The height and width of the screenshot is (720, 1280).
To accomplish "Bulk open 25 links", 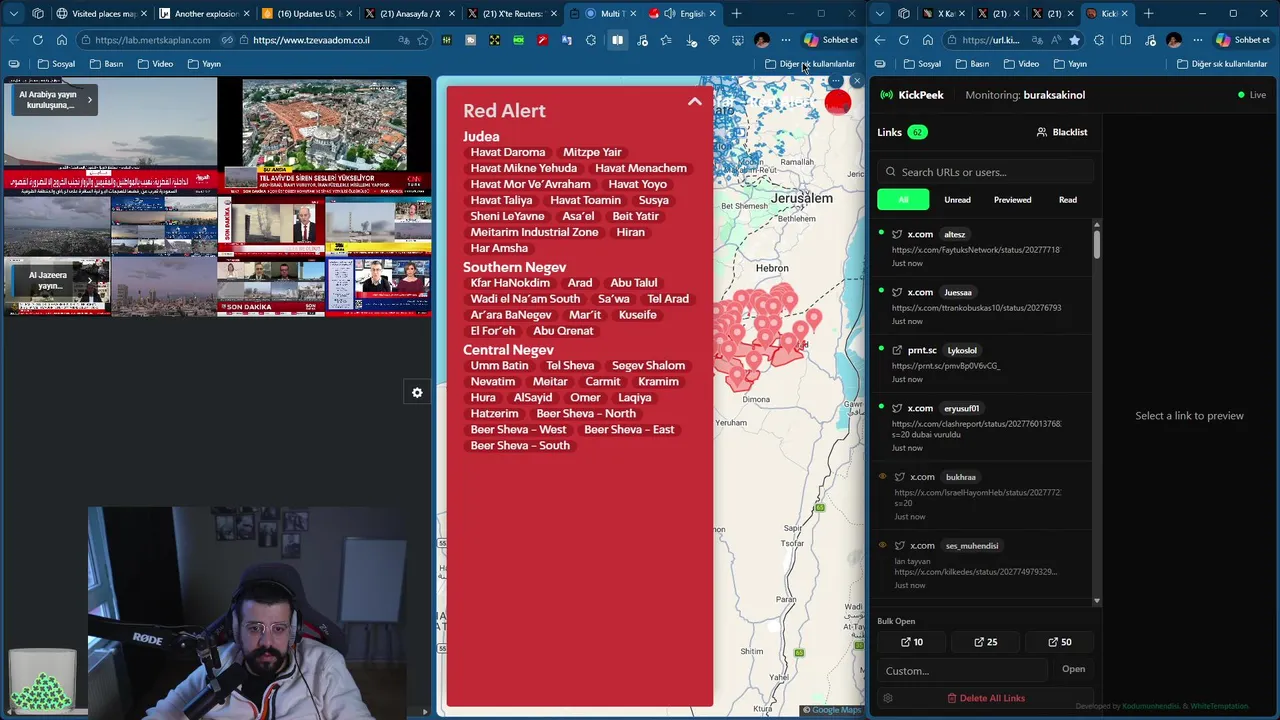I will point(985,642).
